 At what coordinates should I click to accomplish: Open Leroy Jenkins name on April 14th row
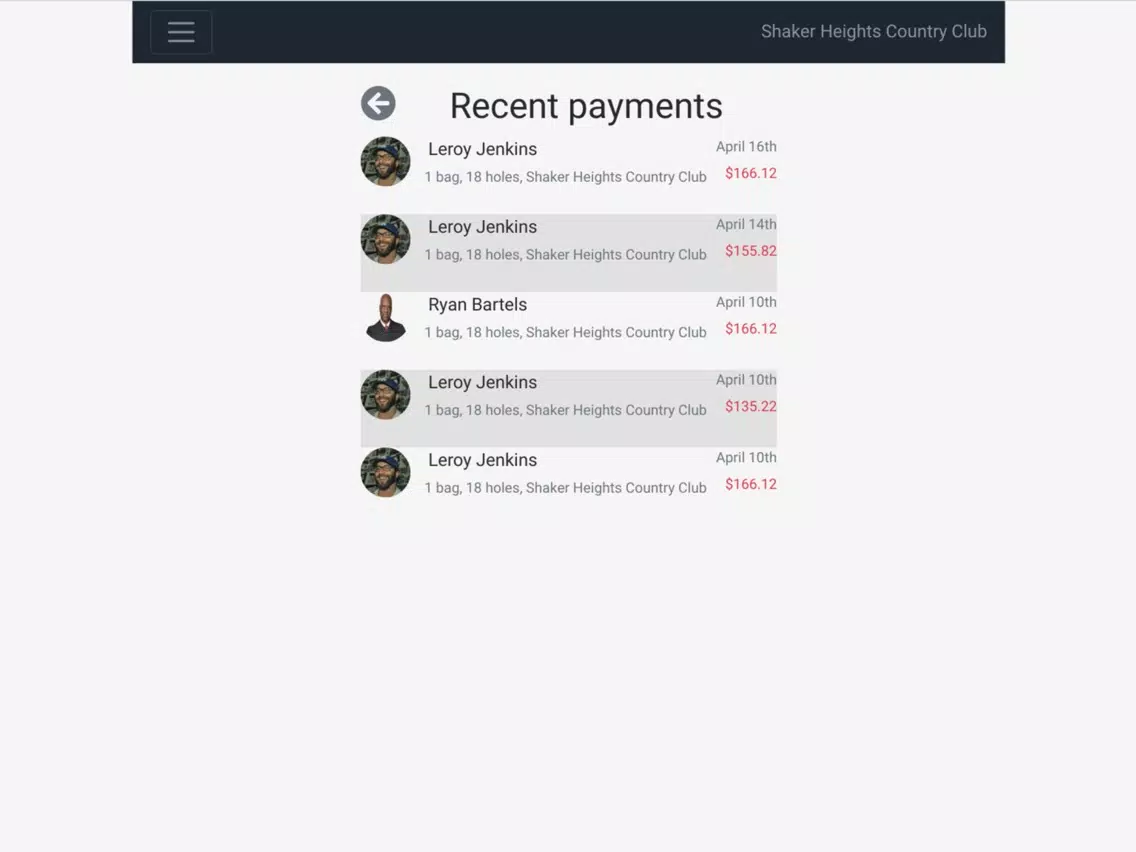(483, 227)
